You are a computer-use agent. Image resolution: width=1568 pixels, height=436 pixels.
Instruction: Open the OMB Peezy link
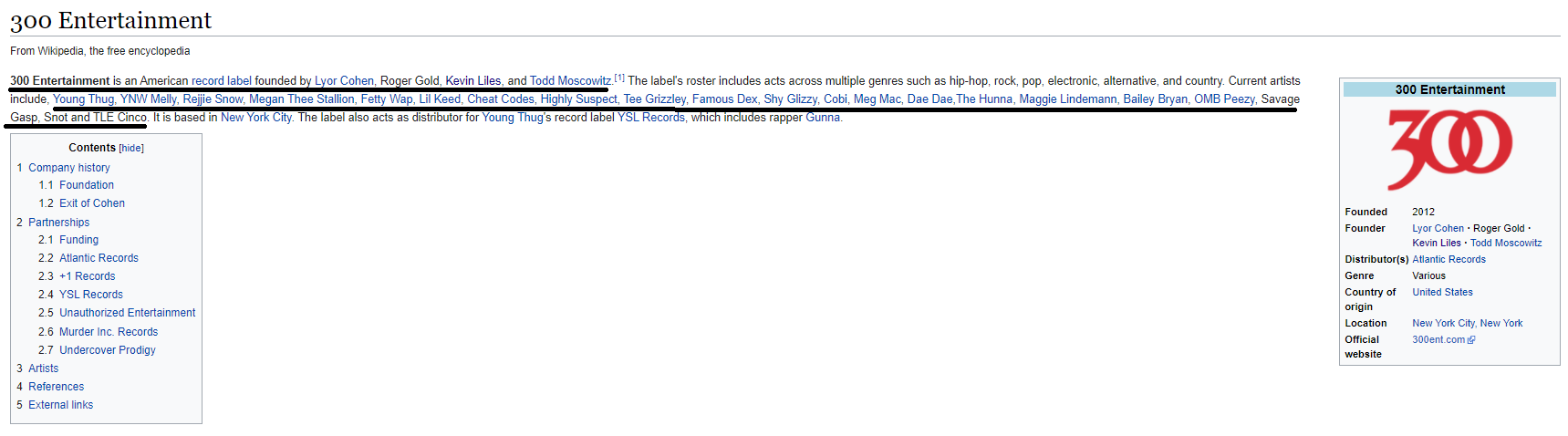[x=1224, y=99]
